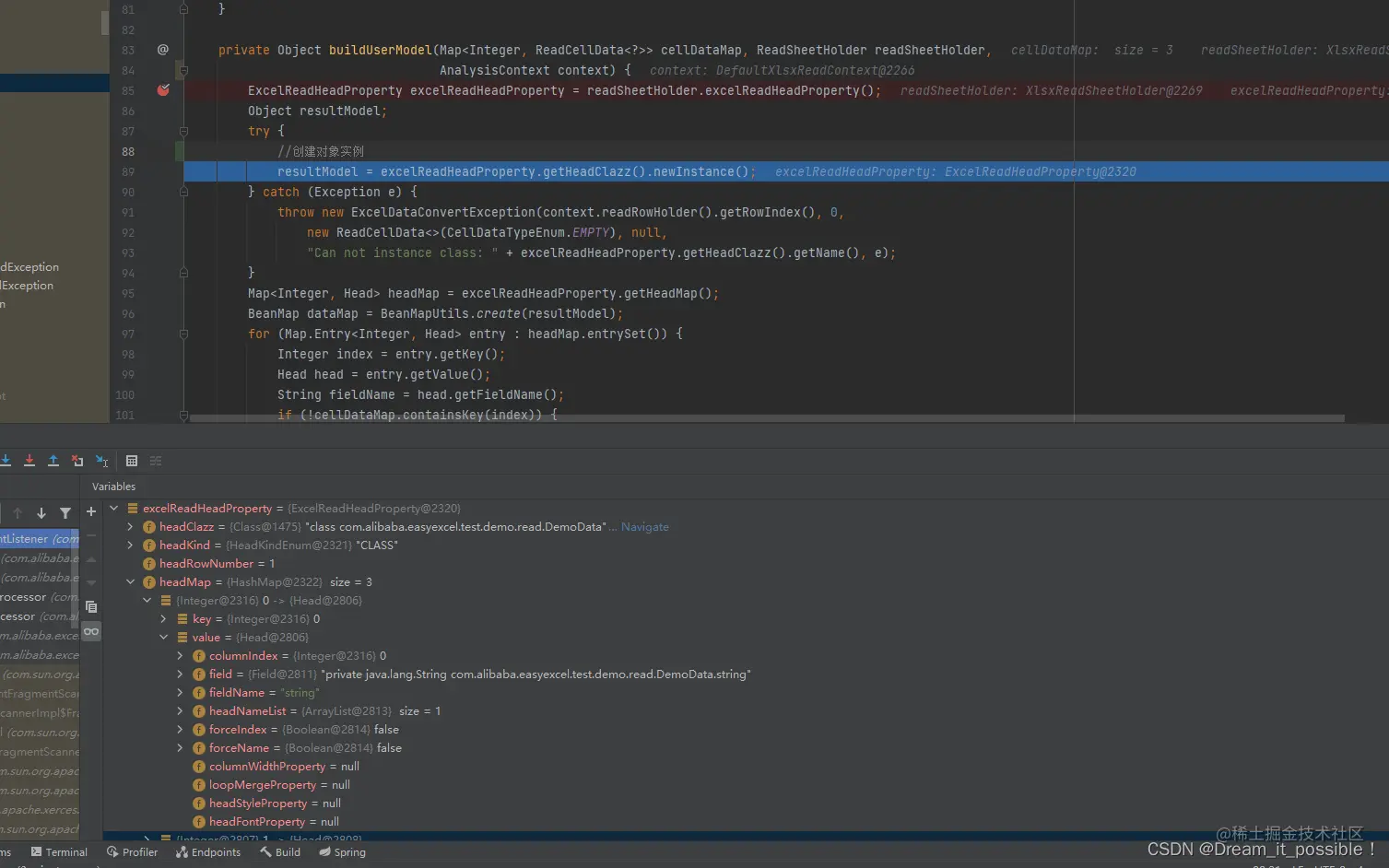Click line number 88 in the gutter

pos(128,151)
